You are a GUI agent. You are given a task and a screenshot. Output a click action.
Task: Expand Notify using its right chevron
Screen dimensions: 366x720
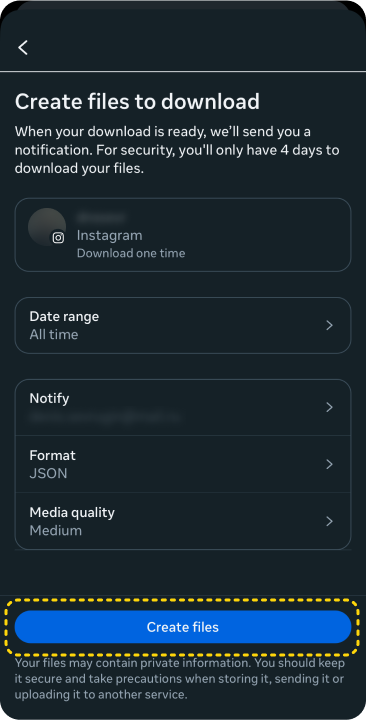coord(329,407)
